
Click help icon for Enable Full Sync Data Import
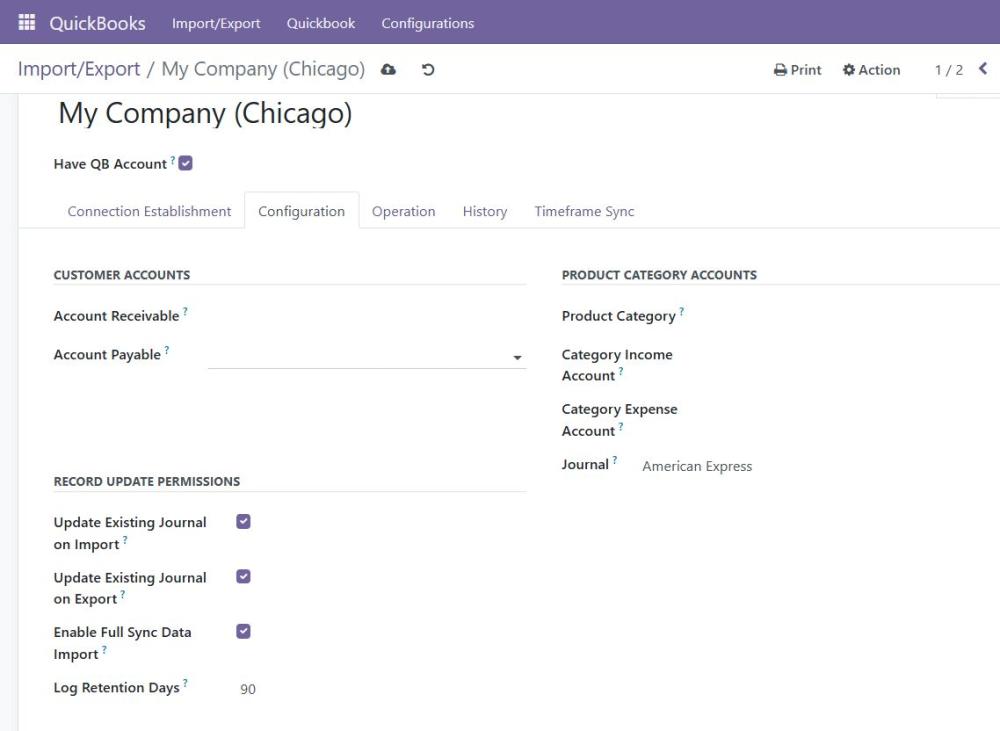click(104, 649)
